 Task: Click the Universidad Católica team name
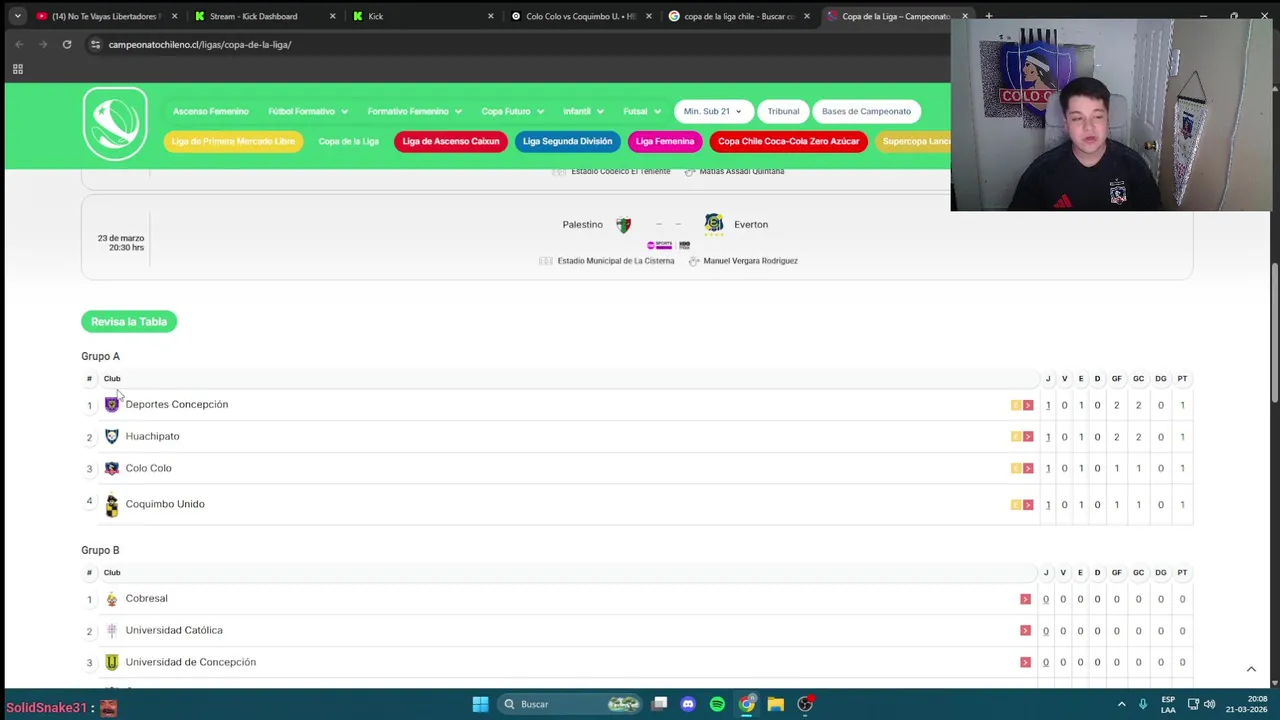pos(174,630)
